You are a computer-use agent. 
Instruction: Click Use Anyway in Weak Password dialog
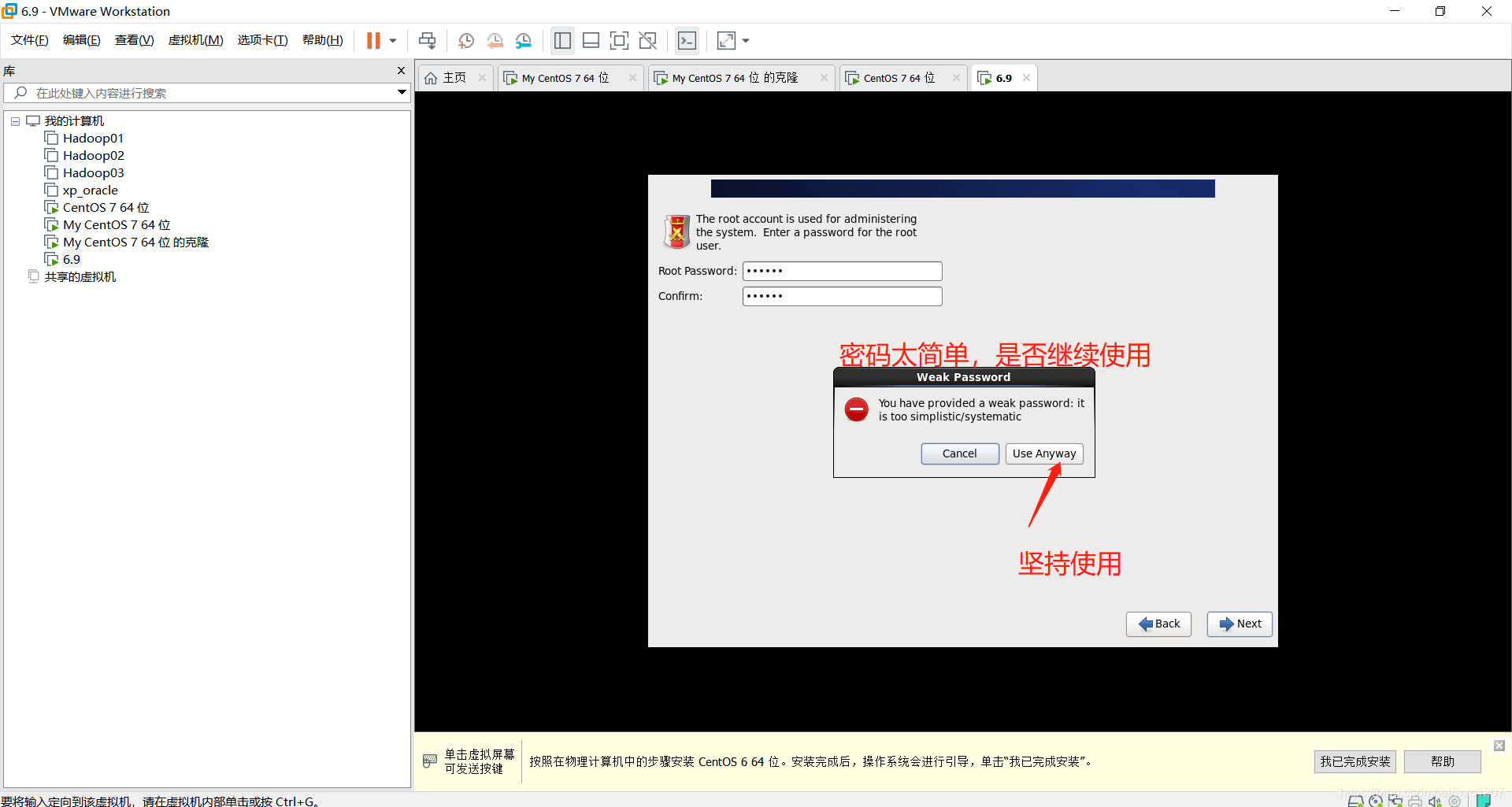1044,453
